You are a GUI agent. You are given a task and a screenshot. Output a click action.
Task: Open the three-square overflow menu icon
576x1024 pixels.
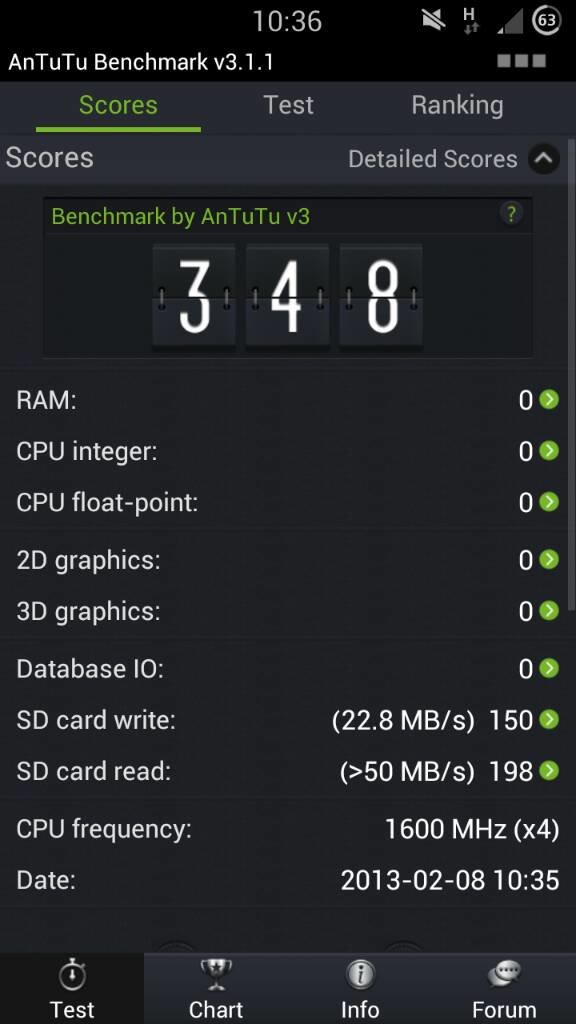tap(521, 61)
